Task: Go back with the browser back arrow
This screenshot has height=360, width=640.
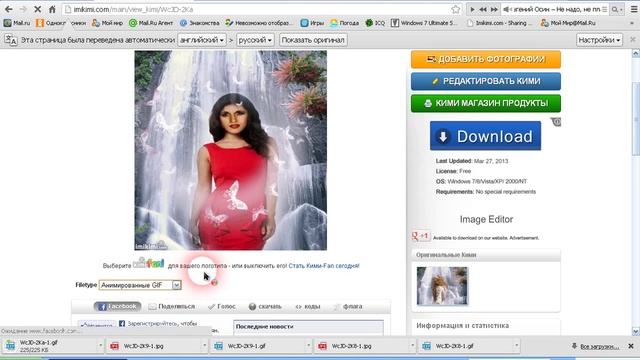Action: (x=9, y=9)
